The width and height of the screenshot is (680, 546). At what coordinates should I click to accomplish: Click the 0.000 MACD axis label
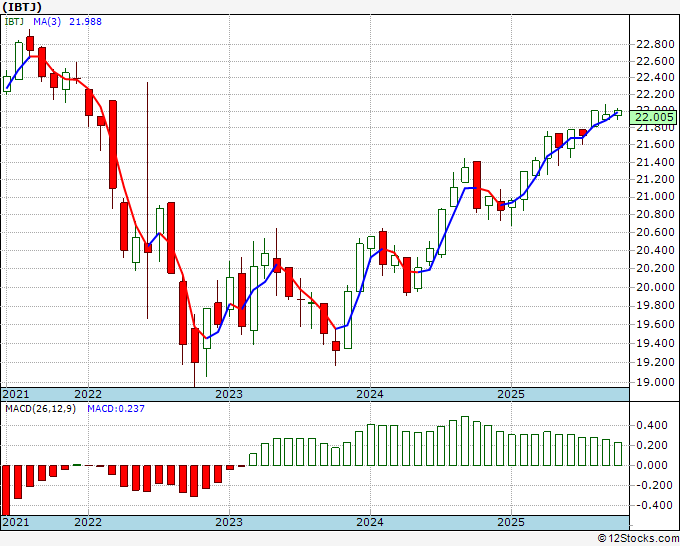coord(652,465)
